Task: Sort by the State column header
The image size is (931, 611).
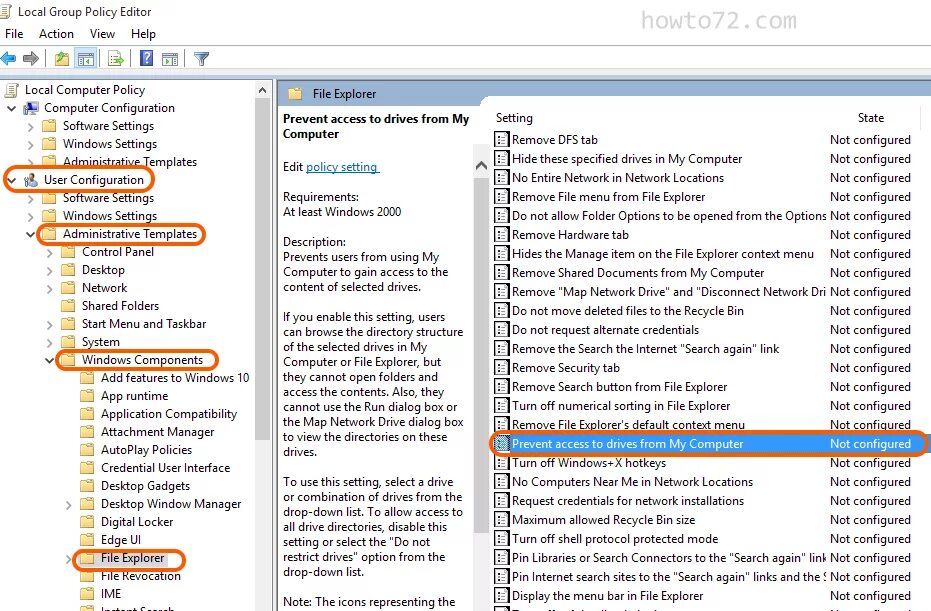Action: (870, 118)
